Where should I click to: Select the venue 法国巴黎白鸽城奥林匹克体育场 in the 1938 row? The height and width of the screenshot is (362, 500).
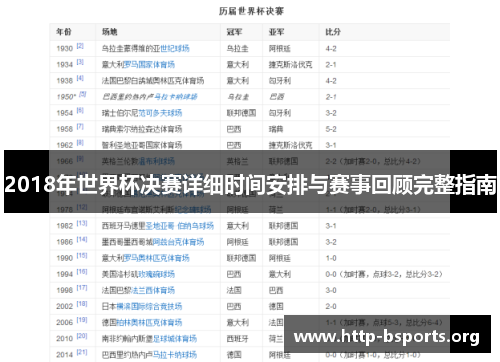point(153,81)
